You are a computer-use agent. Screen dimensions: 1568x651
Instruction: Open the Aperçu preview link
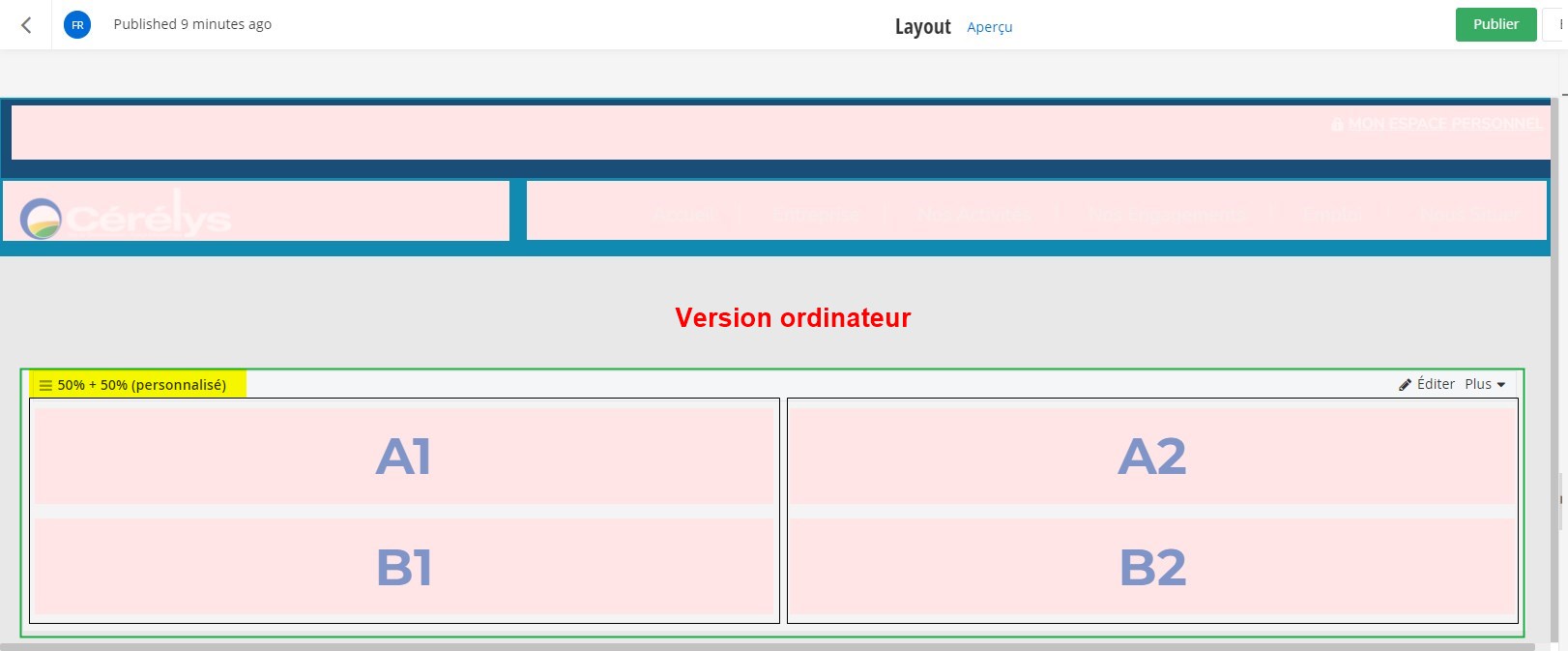(x=989, y=27)
